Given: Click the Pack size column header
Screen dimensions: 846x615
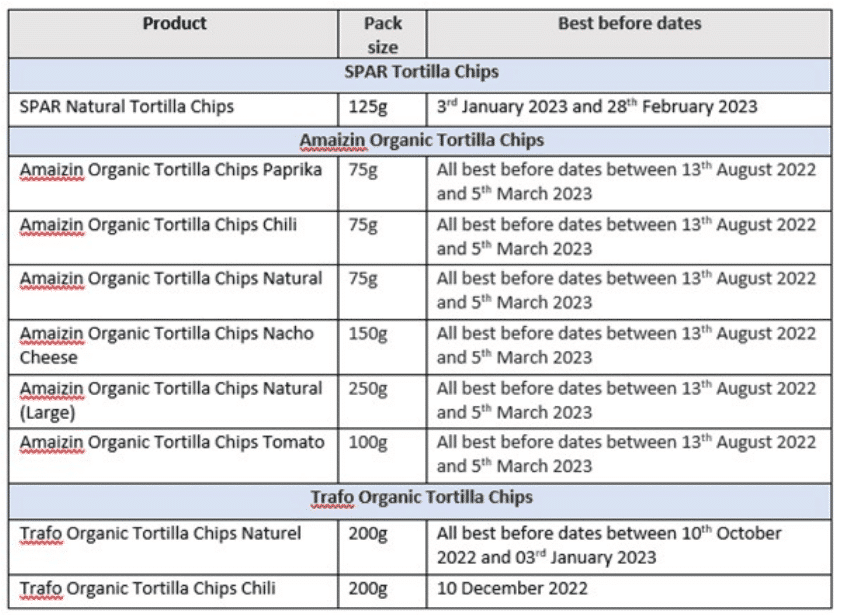Looking at the screenshot, I should click(383, 34).
